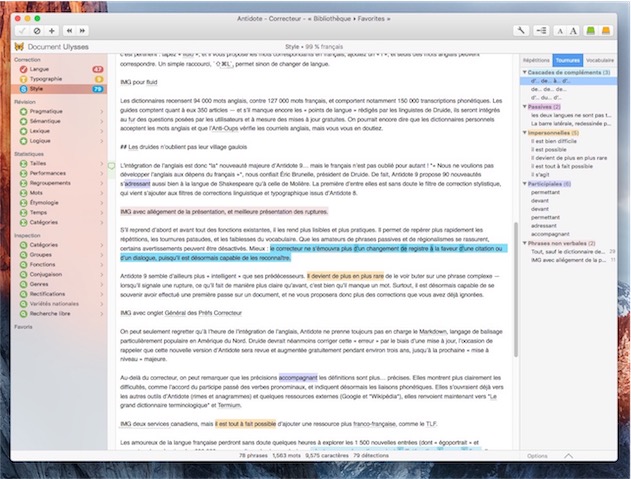631x479 pixels.
Task: Select "Il est bien difficile" detection
Action: tap(568, 141)
